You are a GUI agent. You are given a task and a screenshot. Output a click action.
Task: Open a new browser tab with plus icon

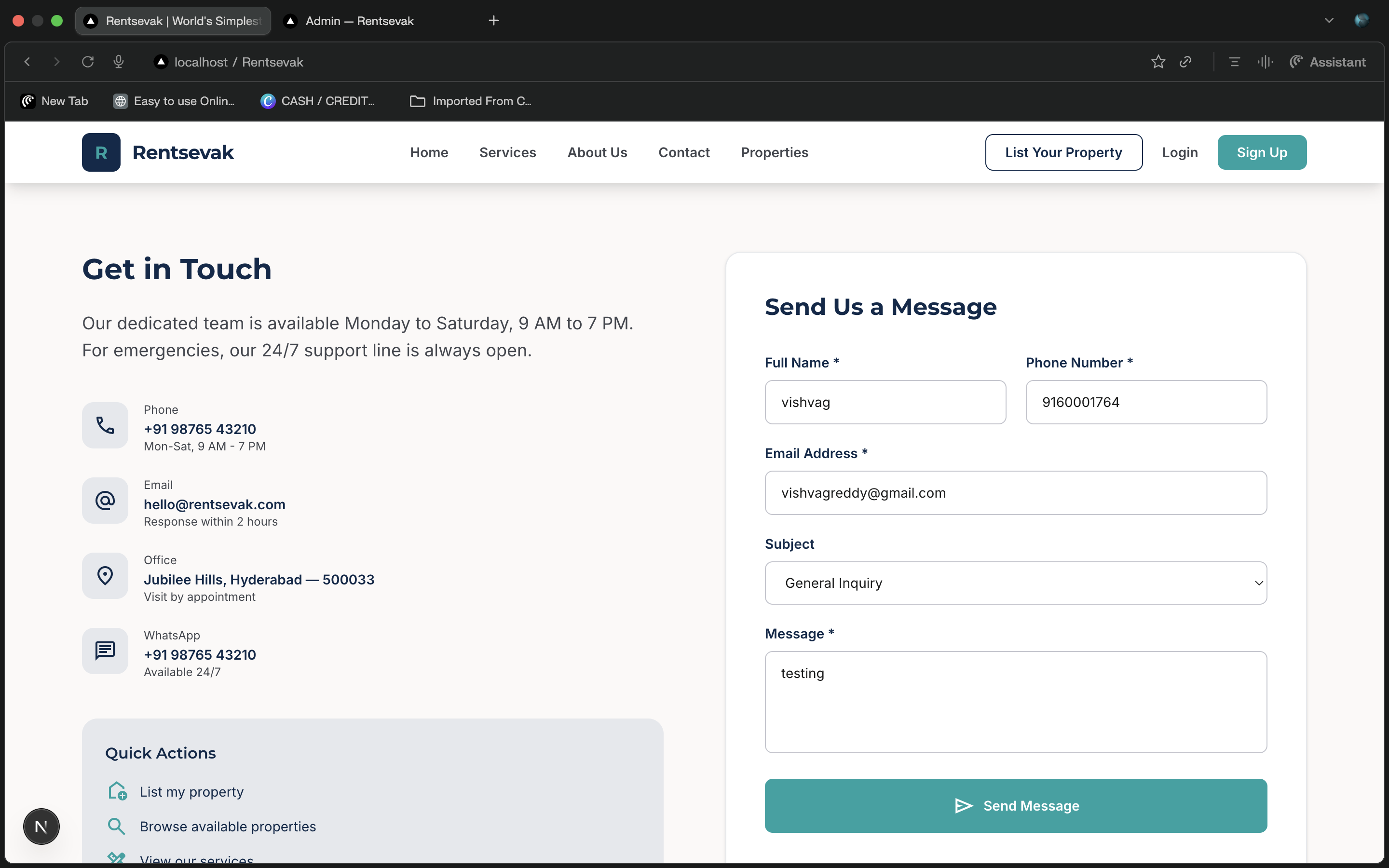493,21
